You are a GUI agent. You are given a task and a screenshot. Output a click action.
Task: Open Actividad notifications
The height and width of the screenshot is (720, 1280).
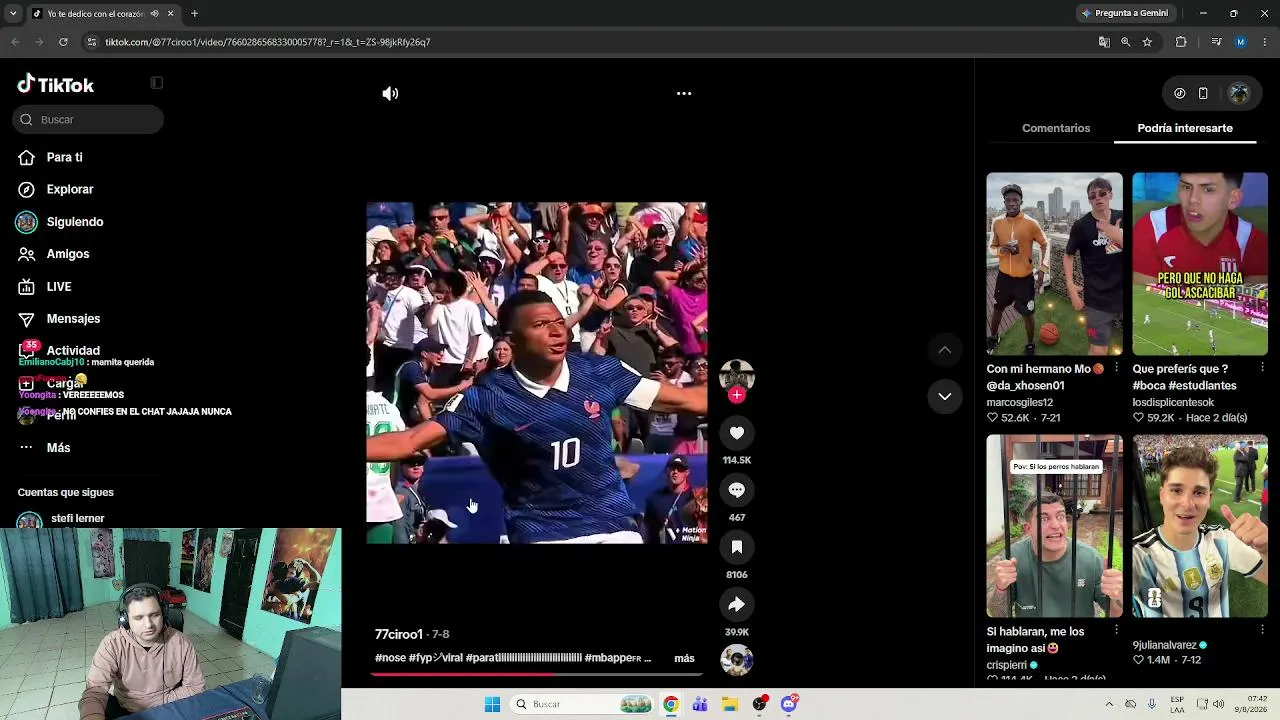(73, 351)
